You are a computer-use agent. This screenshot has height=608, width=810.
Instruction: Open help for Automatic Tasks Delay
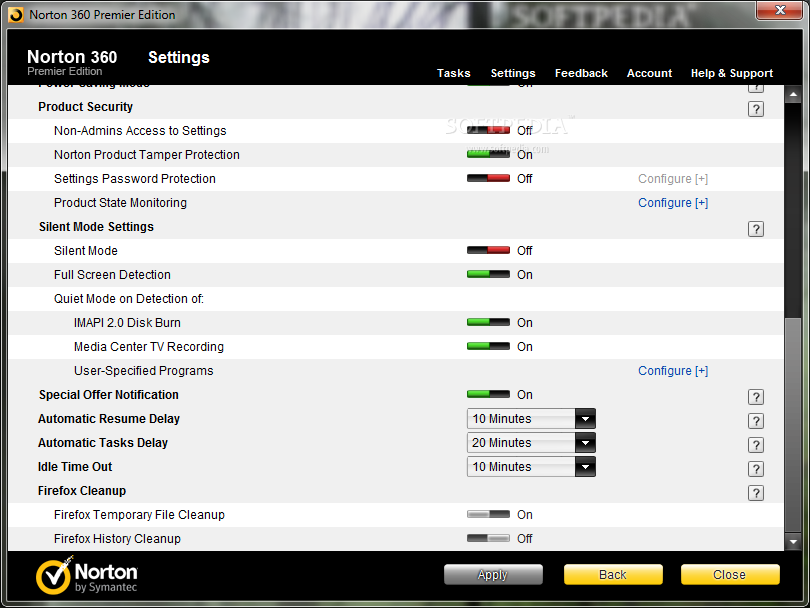point(756,445)
